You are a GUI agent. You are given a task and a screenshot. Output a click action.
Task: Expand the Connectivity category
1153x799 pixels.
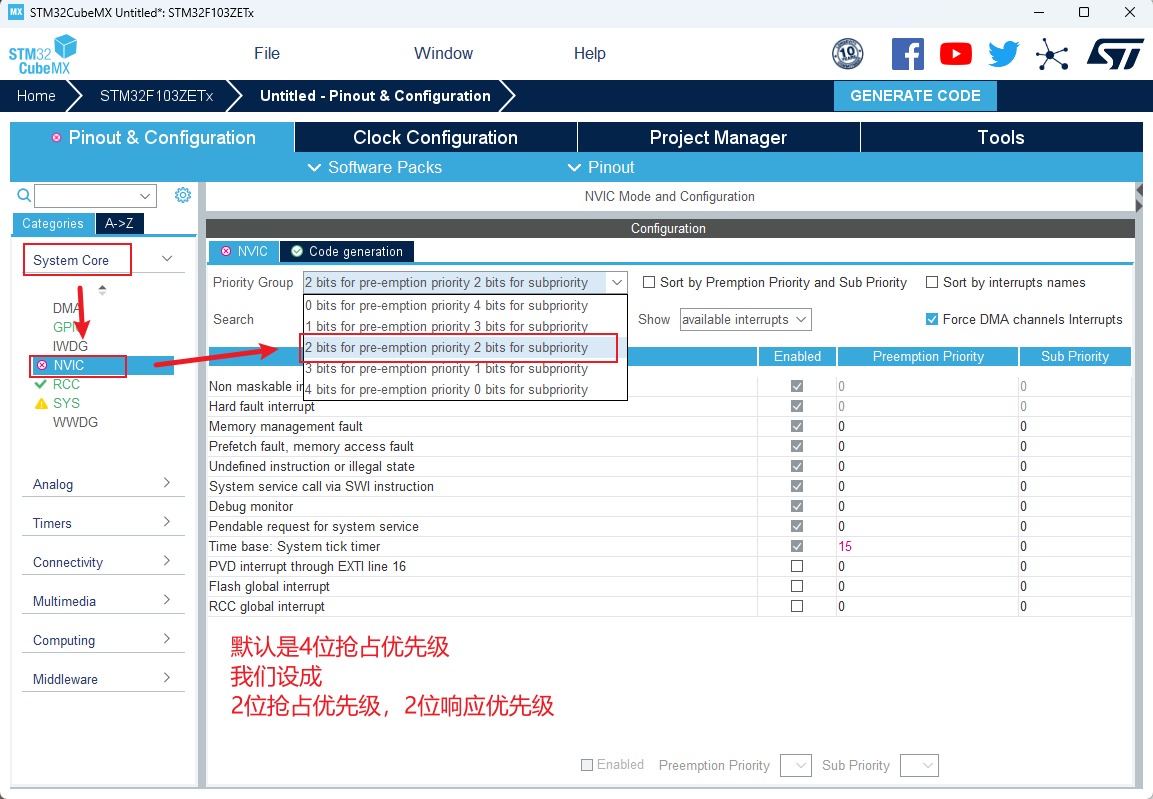pos(167,560)
